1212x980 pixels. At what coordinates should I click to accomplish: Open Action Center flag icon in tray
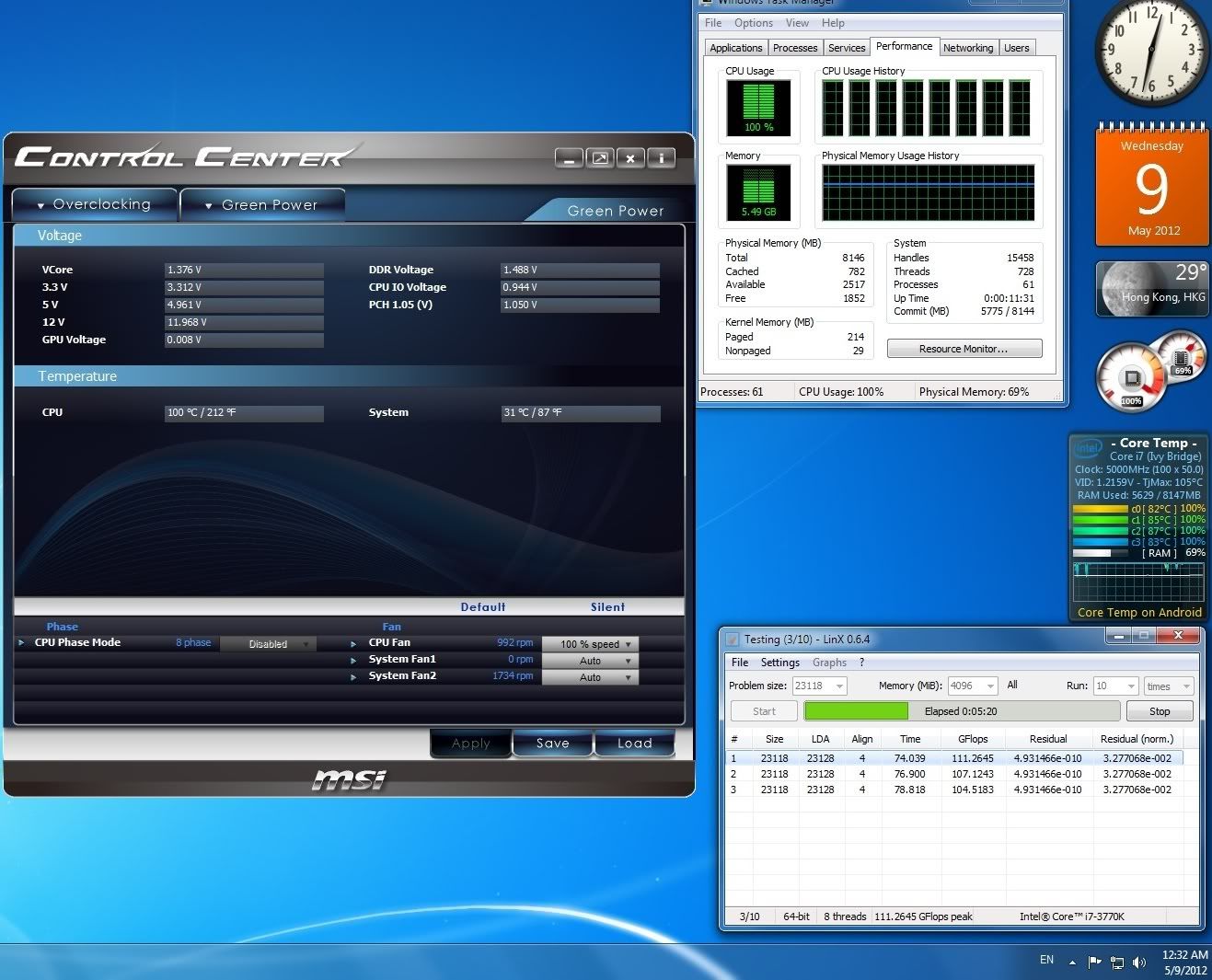tap(1094, 963)
